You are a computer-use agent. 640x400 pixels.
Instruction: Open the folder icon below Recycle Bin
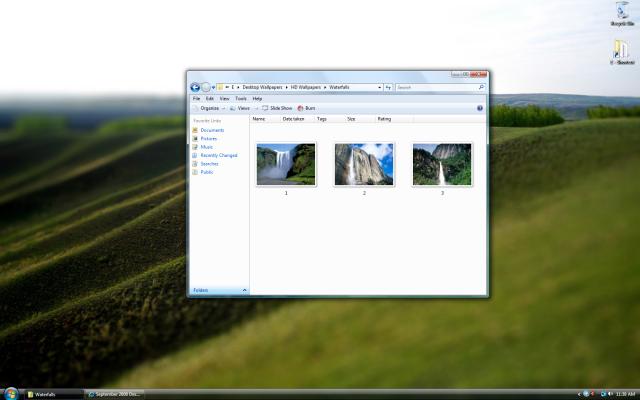pyautogui.click(x=622, y=52)
